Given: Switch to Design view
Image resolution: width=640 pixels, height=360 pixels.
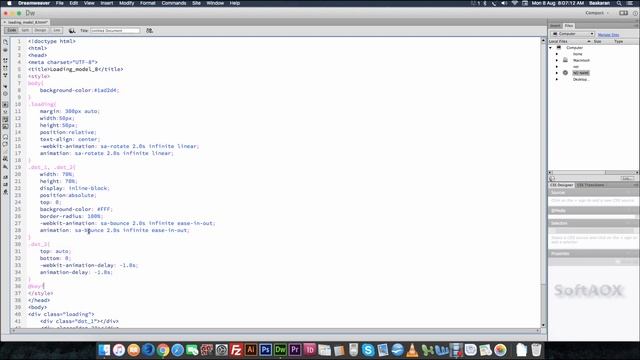Looking at the screenshot, I should 40,30.
